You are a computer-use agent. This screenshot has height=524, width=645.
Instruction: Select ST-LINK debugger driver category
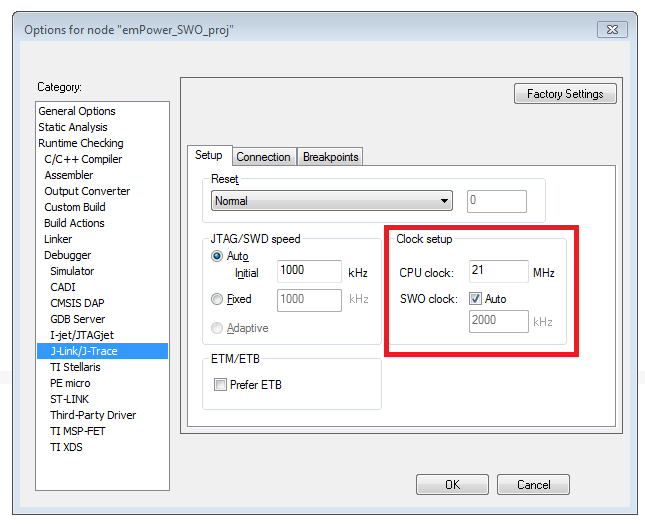(69, 399)
